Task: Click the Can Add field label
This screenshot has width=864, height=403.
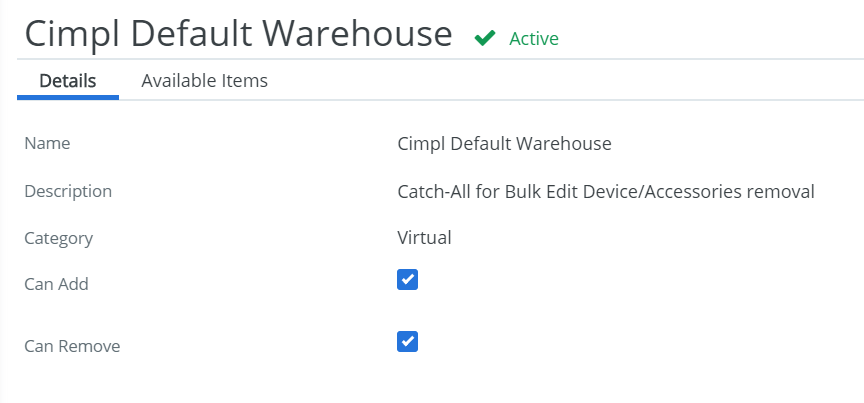Action: [56, 284]
